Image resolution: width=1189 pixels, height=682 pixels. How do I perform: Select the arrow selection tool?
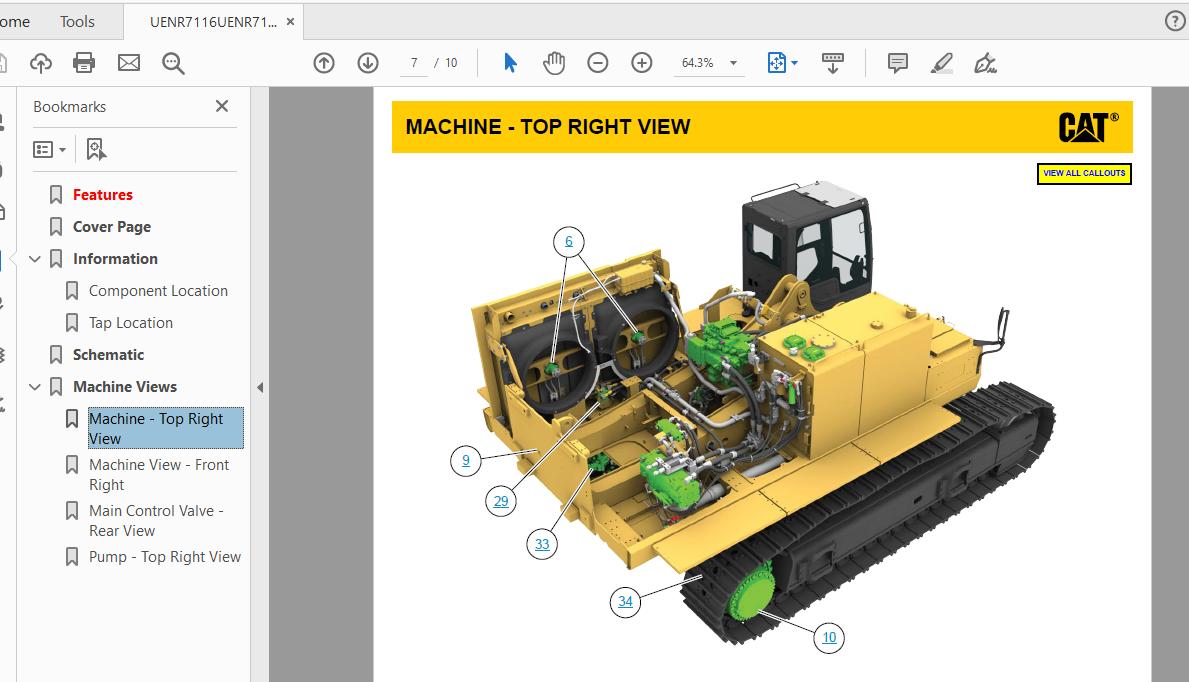pyautogui.click(x=510, y=63)
